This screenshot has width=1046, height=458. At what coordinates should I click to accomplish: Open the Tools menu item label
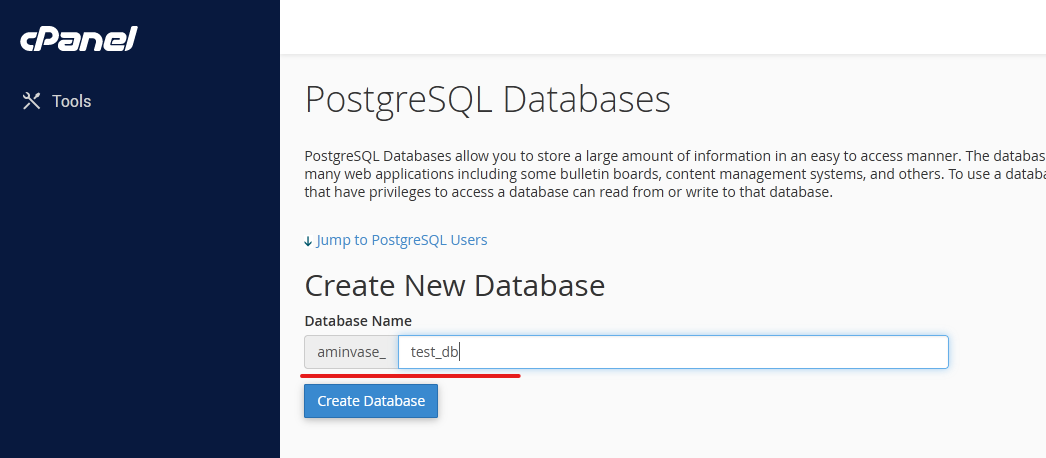(x=71, y=101)
